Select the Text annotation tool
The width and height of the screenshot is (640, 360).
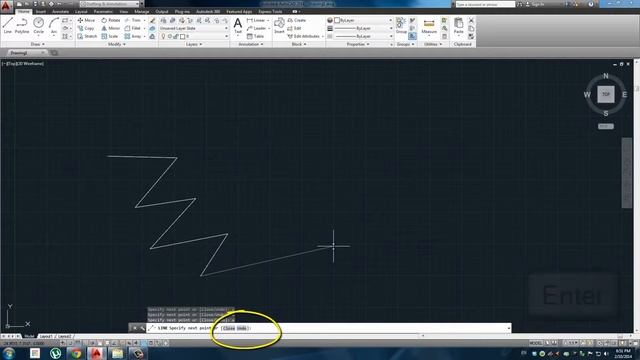tap(238, 26)
